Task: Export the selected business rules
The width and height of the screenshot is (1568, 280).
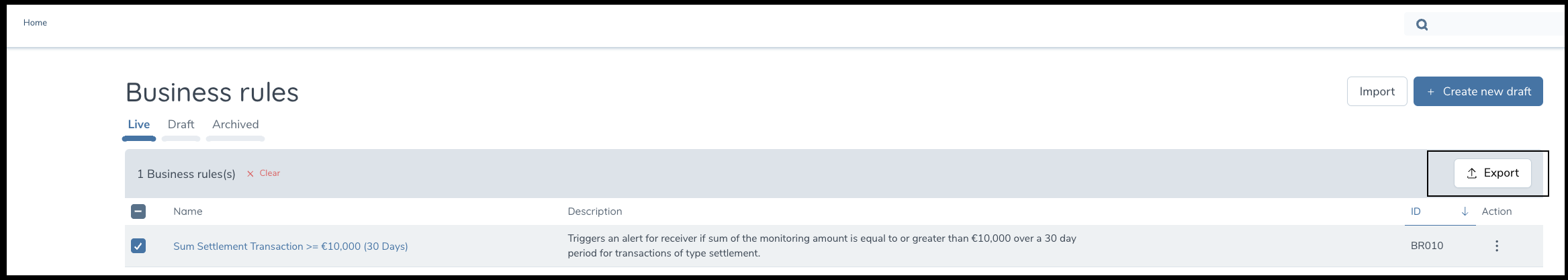Action: [x=1492, y=173]
